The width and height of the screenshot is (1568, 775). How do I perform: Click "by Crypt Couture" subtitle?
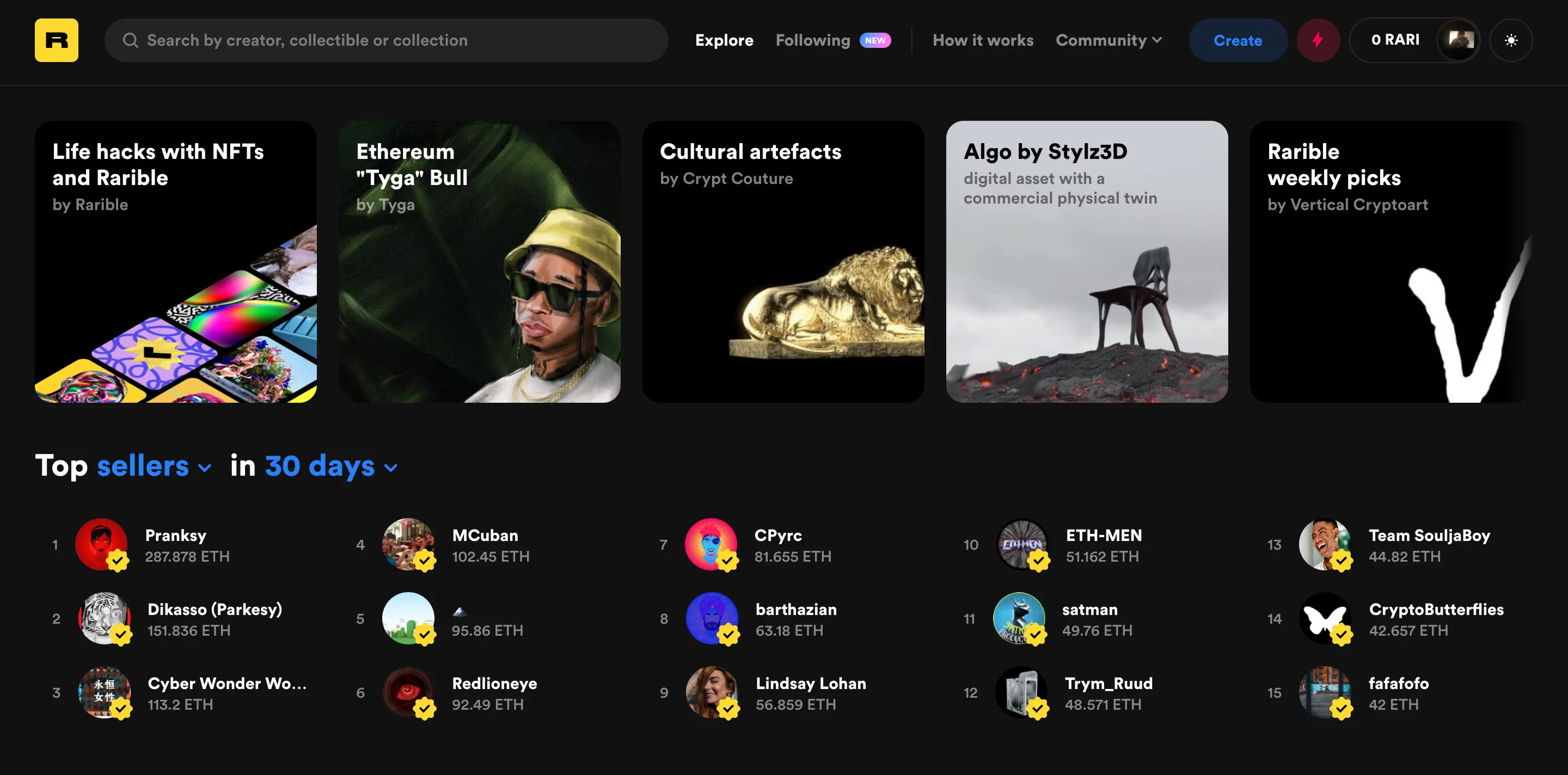(726, 179)
